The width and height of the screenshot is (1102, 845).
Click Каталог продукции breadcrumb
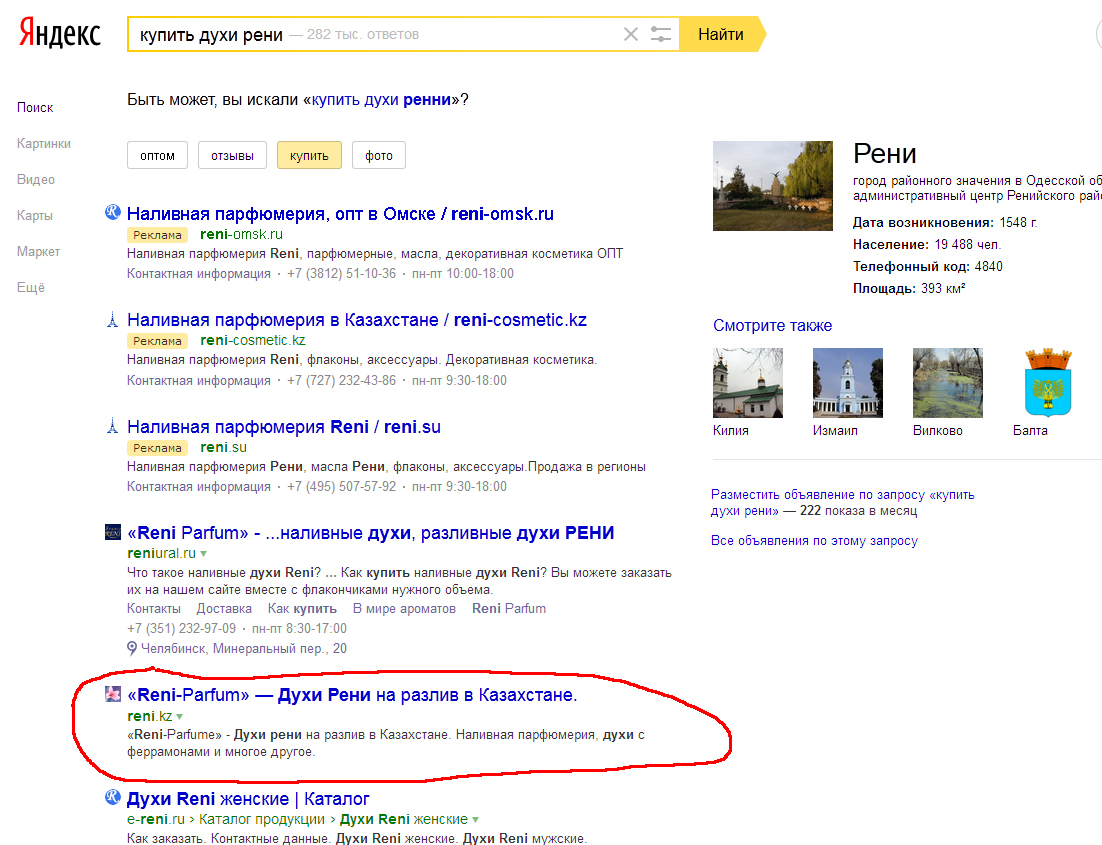[x=261, y=819]
